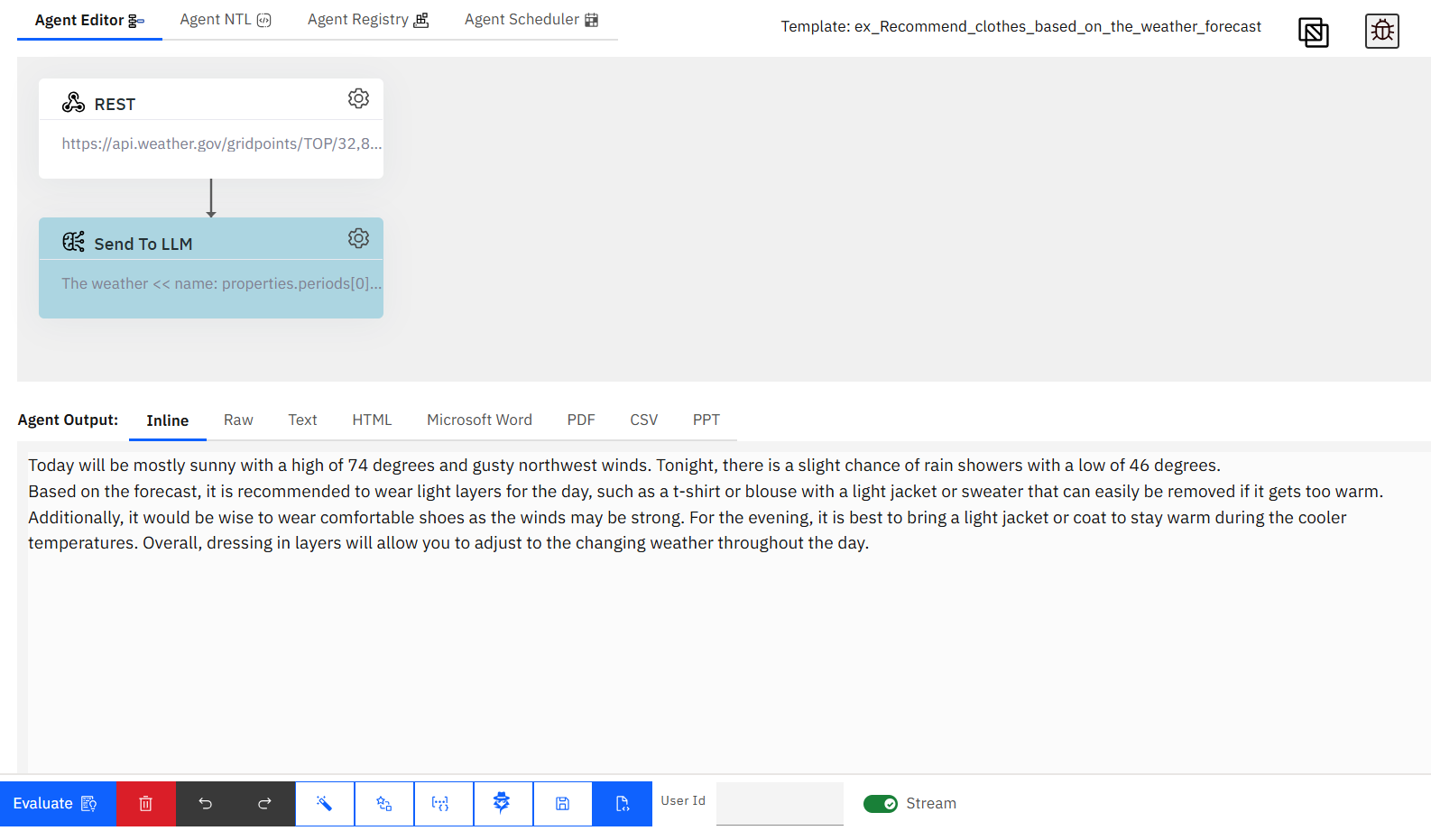Image resolution: width=1431 pixels, height=840 pixels.
Task: Click the REST node title
Action: coord(115,105)
